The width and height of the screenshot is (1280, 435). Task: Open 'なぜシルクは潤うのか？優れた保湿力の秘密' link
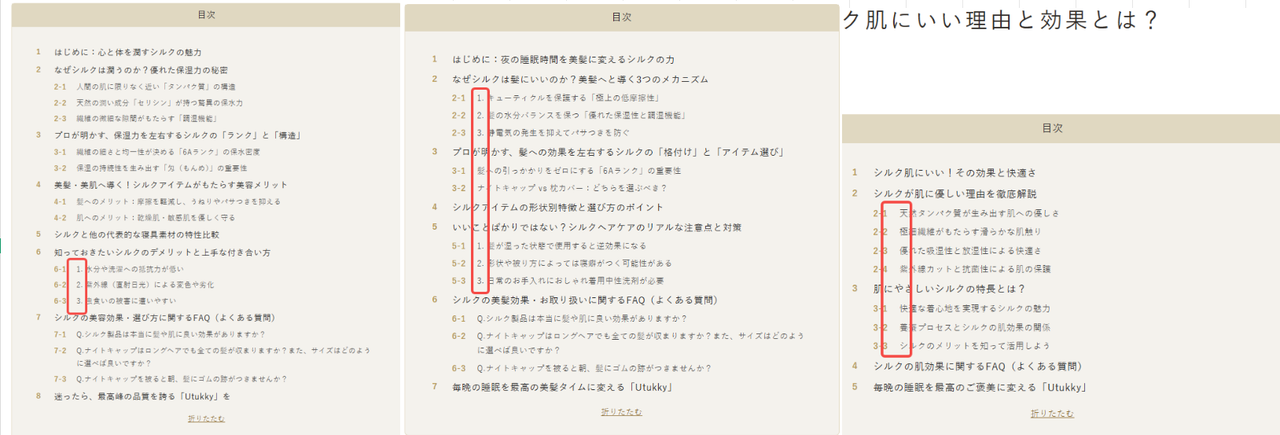[141, 69]
